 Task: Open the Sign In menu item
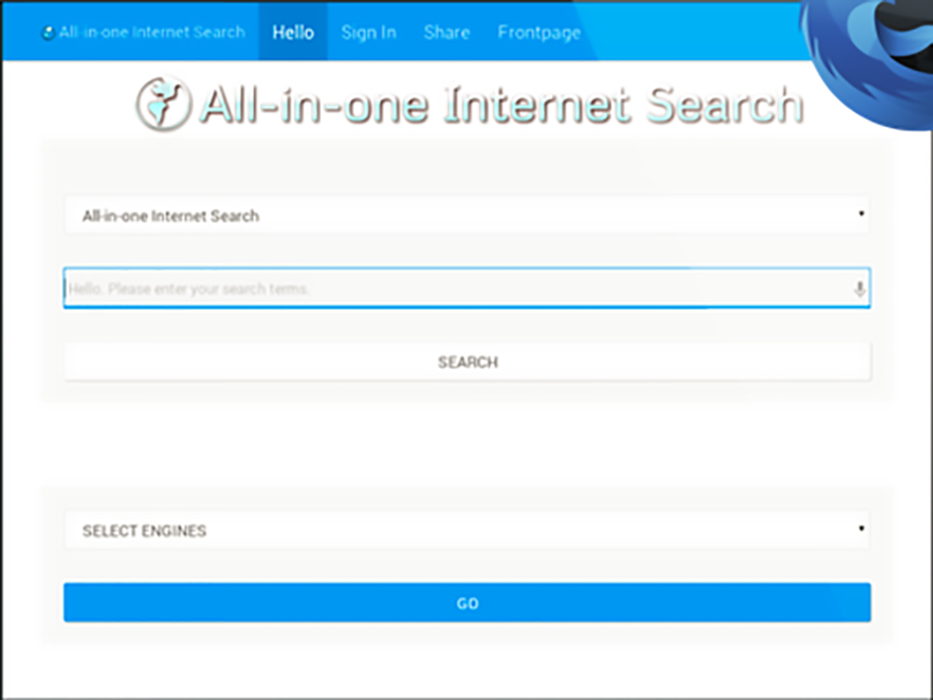coord(368,32)
